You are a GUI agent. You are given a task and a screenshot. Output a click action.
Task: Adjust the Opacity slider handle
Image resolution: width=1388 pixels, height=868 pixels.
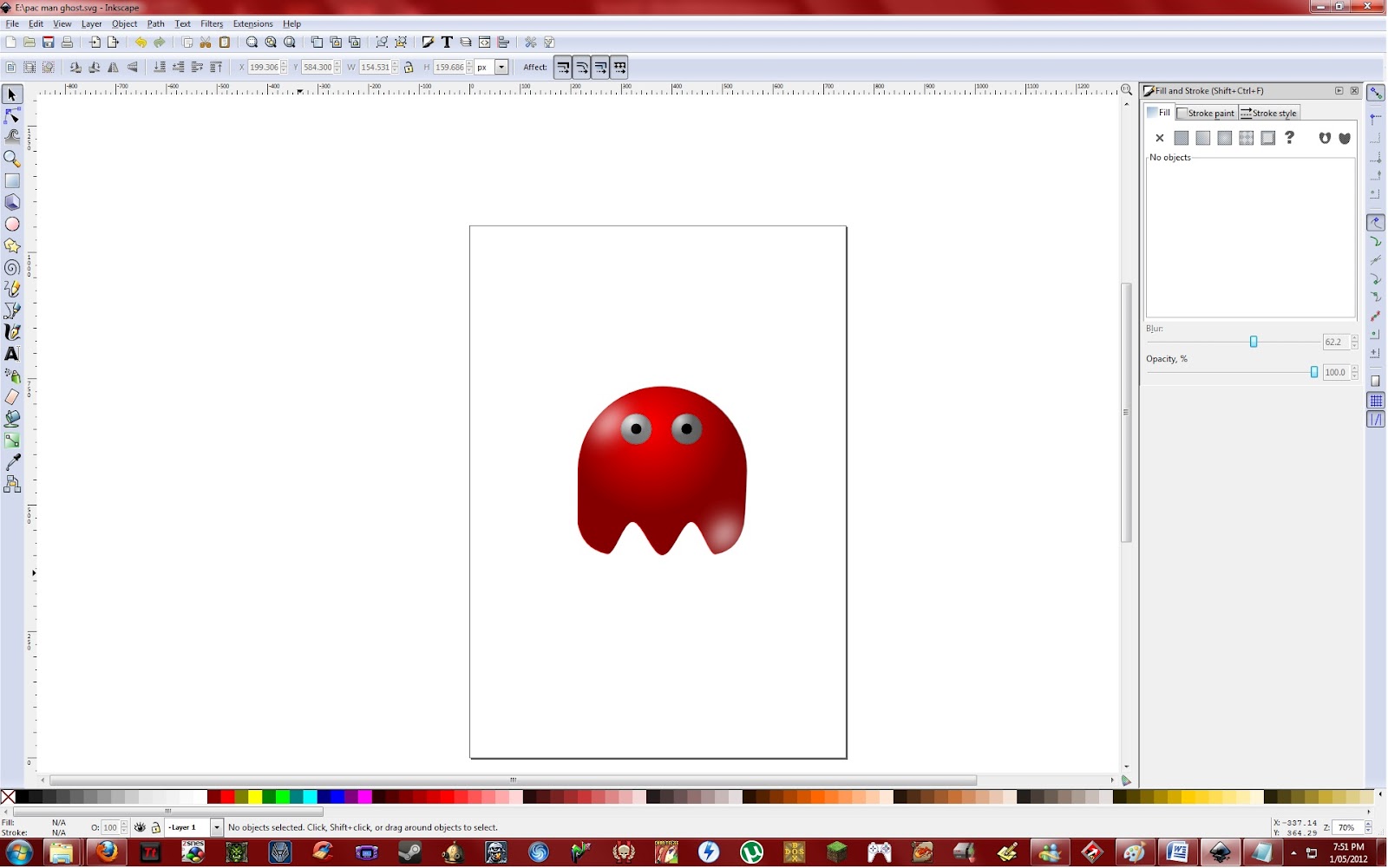click(x=1314, y=372)
